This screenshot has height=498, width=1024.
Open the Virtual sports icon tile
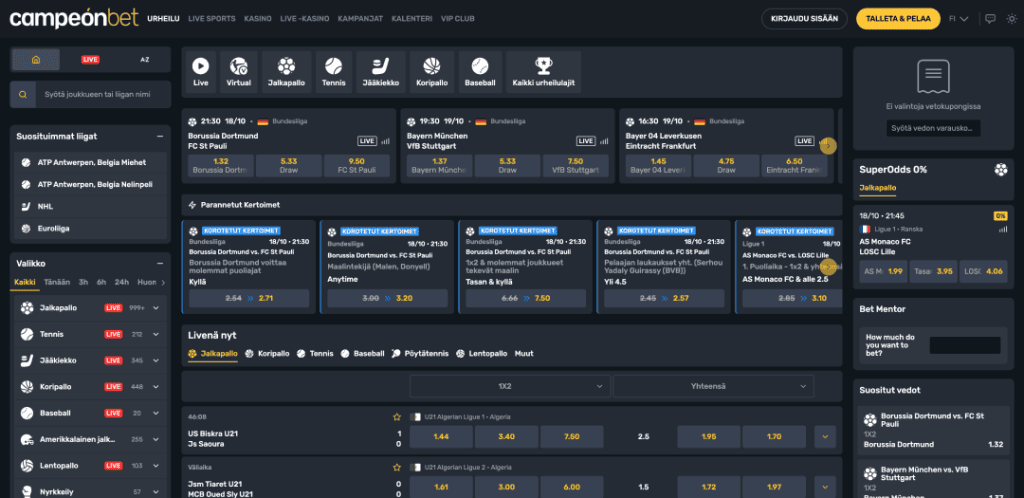238,72
